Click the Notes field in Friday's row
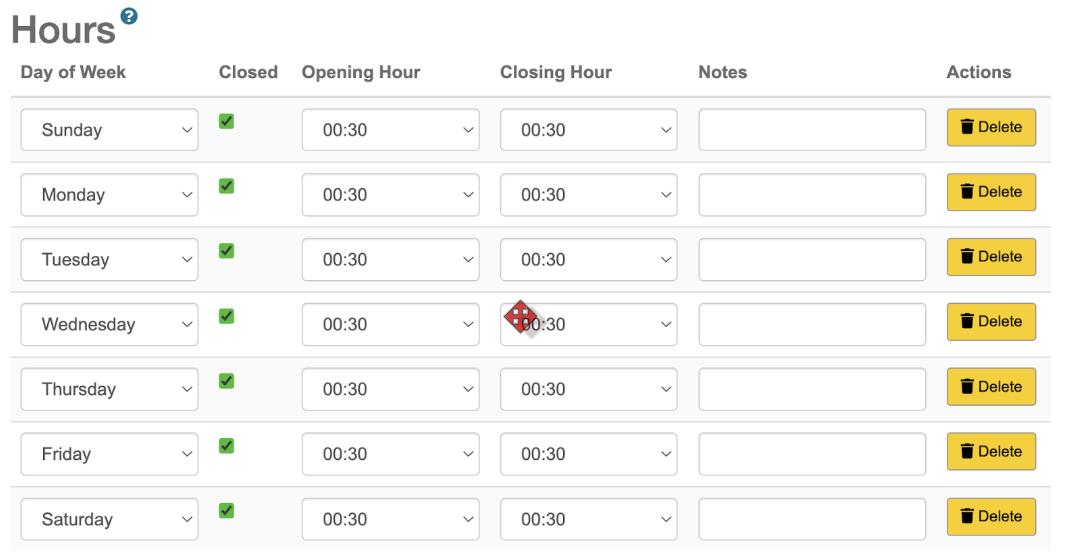This screenshot has height=560, width=1071. (812, 455)
